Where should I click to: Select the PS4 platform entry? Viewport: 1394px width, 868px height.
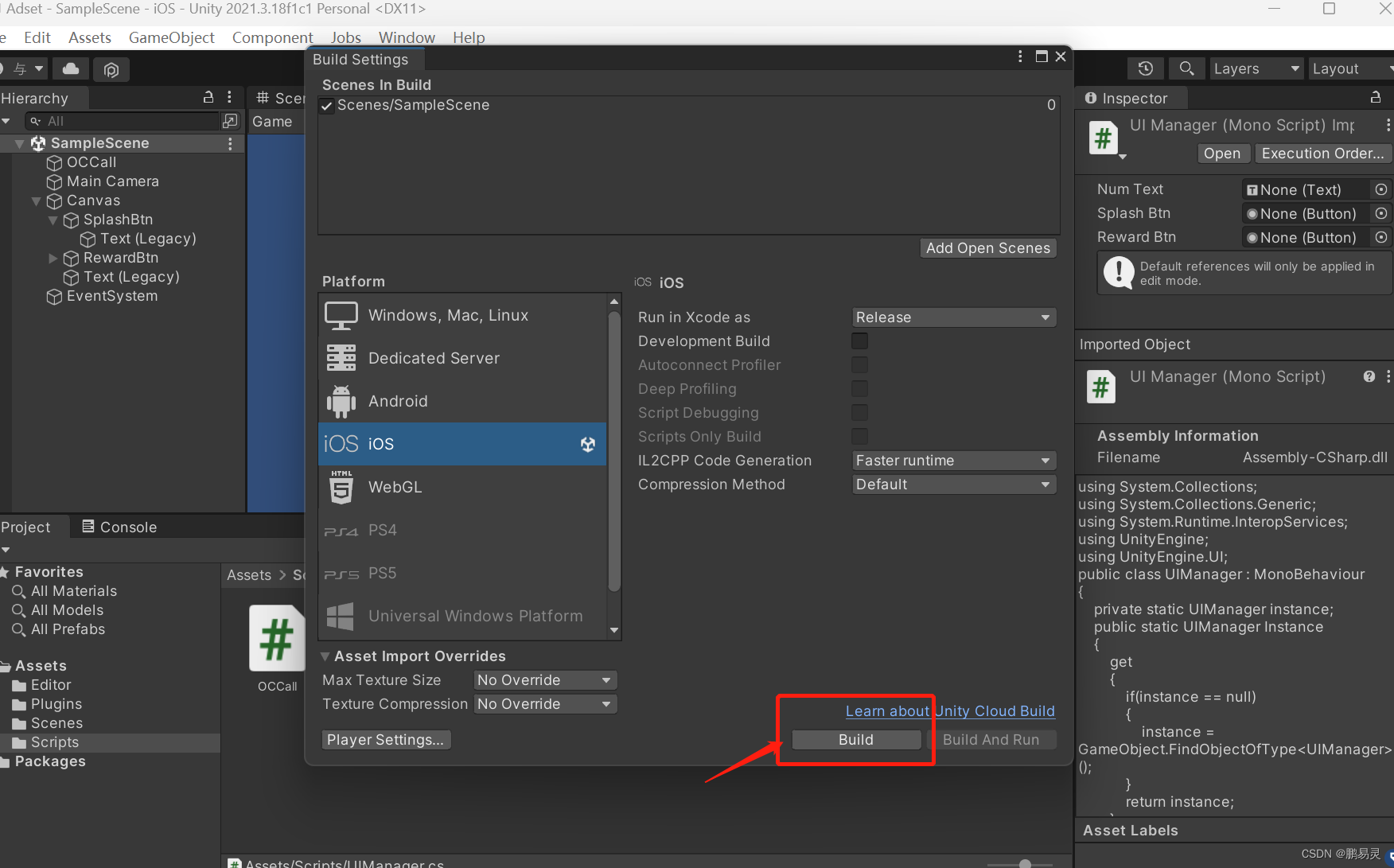coord(462,530)
